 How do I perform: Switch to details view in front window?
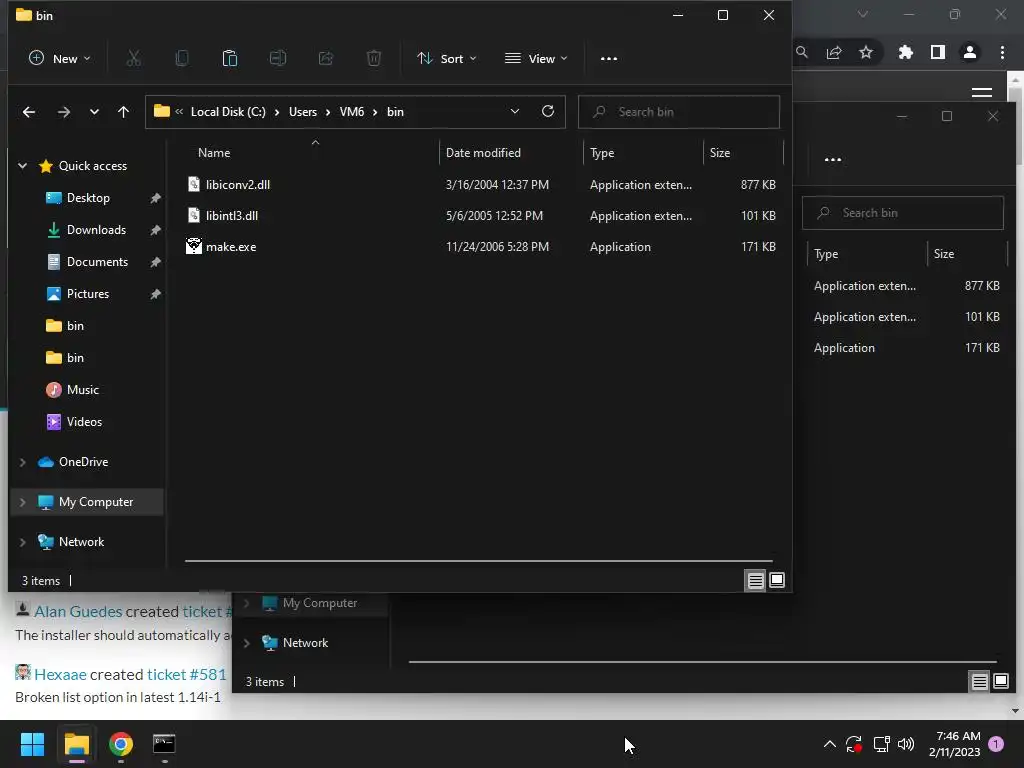[756, 580]
